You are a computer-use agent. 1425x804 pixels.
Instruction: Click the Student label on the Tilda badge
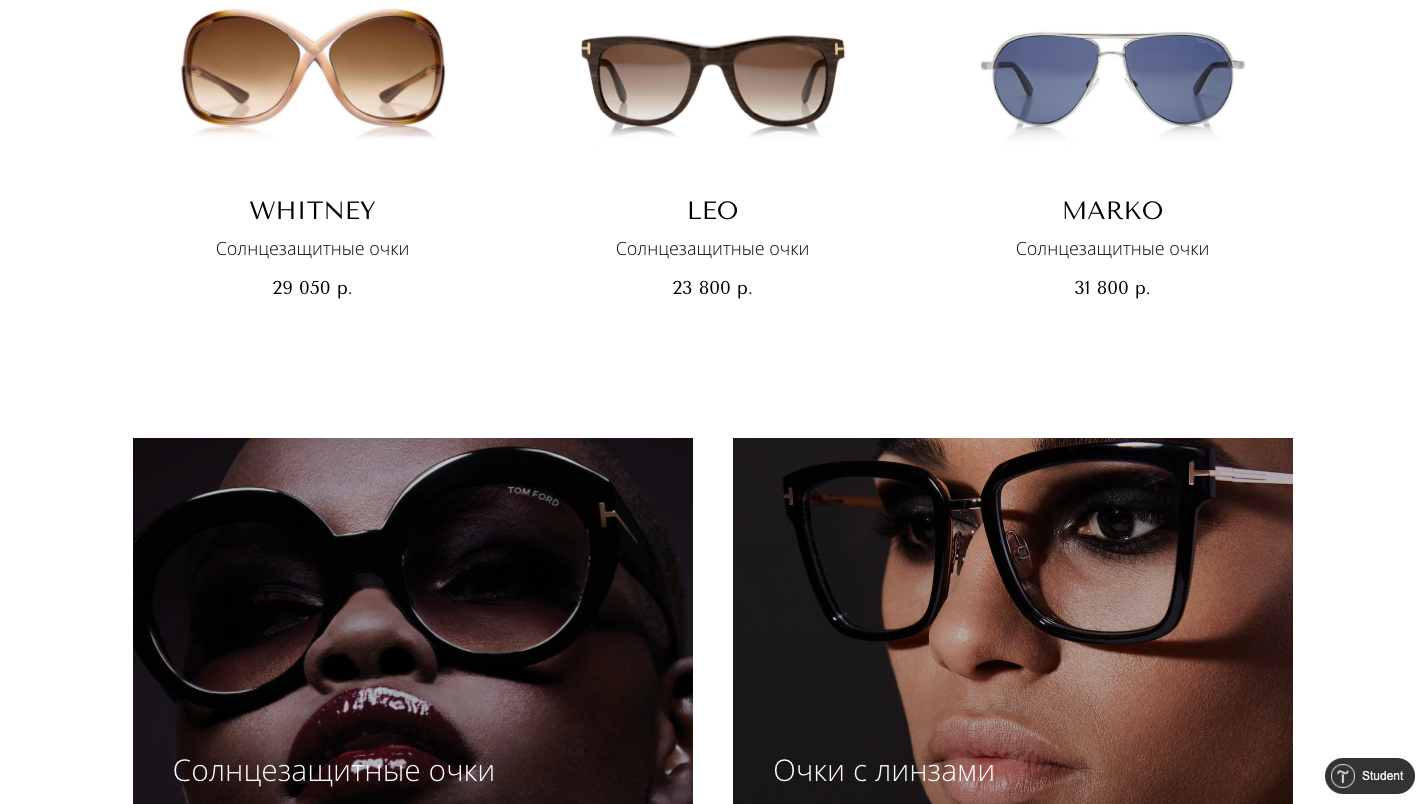pos(1382,776)
